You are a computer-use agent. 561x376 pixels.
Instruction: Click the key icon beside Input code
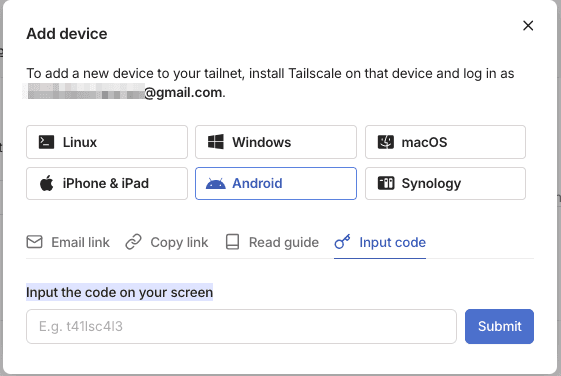point(342,242)
